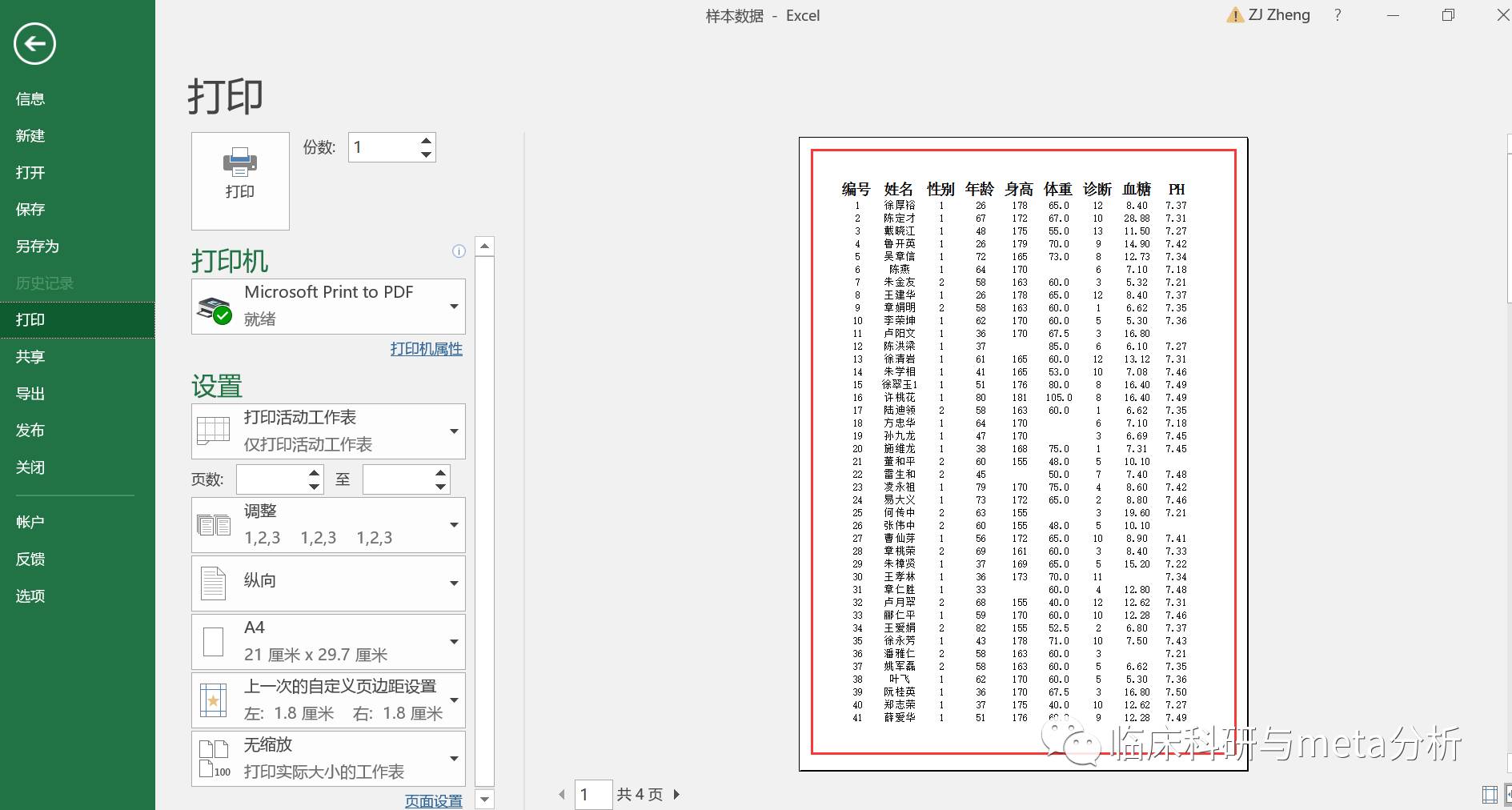The height and width of the screenshot is (810, 1512).
Task: Go back using the circular arrow icon
Action: [34, 43]
